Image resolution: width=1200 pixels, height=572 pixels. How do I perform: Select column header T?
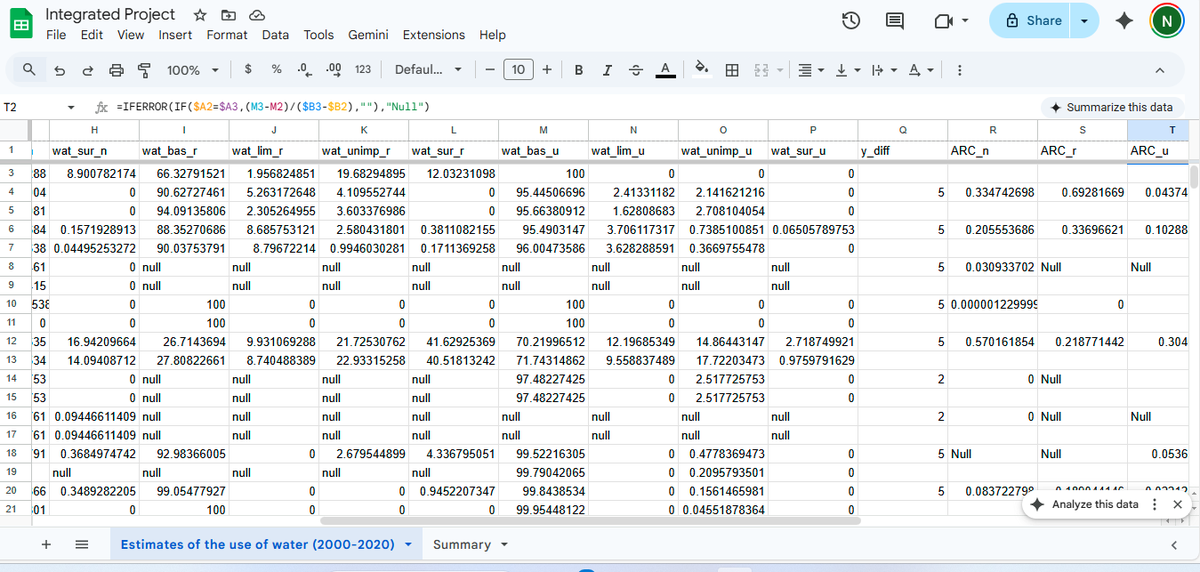(1171, 129)
